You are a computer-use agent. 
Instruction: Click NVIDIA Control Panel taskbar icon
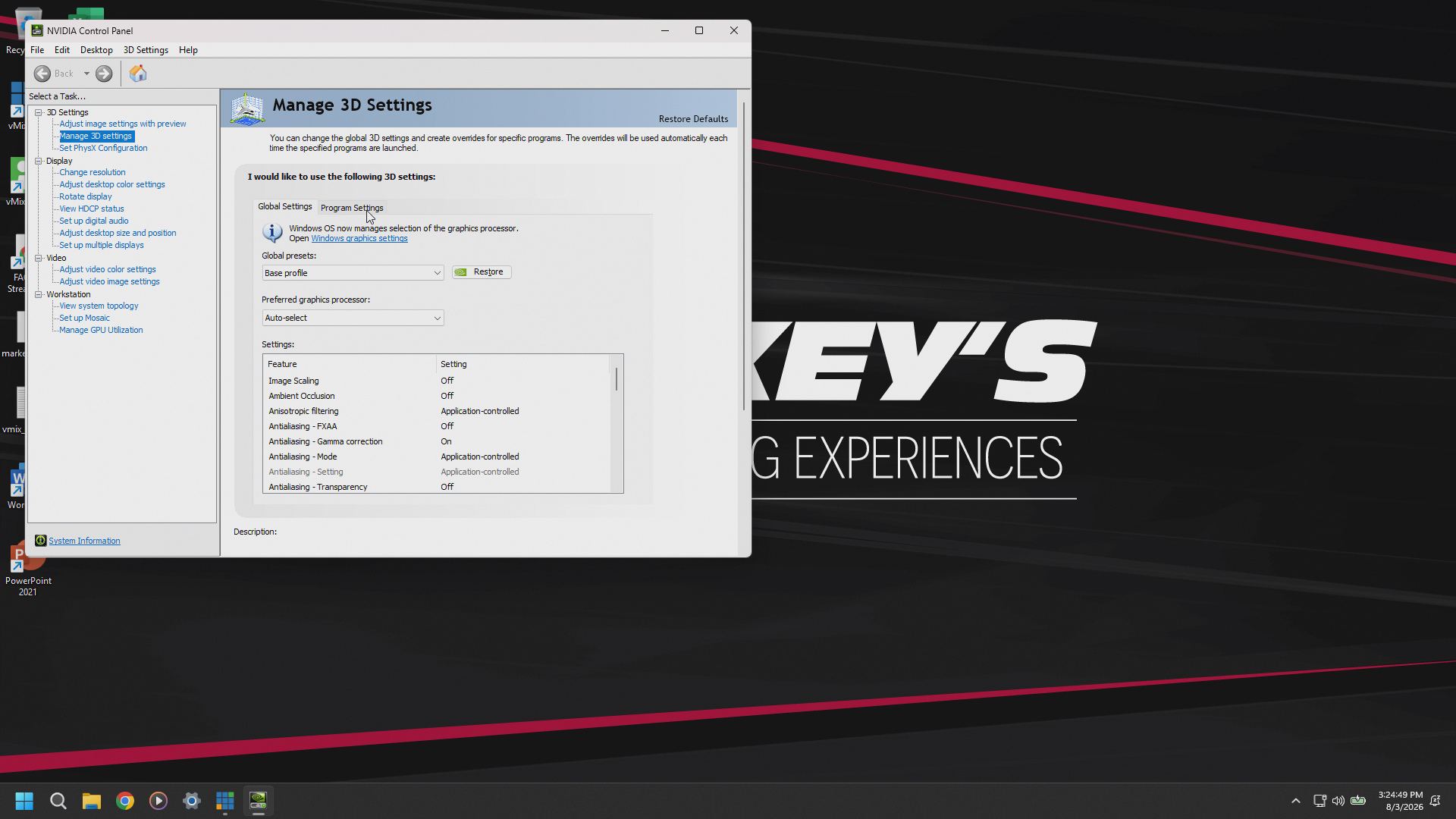pyautogui.click(x=259, y=801)
